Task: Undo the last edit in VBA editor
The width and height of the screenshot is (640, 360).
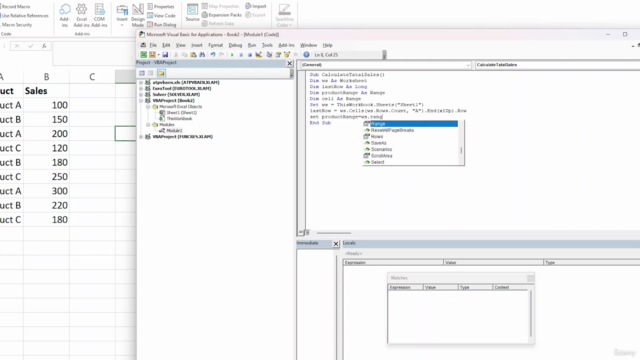Action: tap(213, 55)
